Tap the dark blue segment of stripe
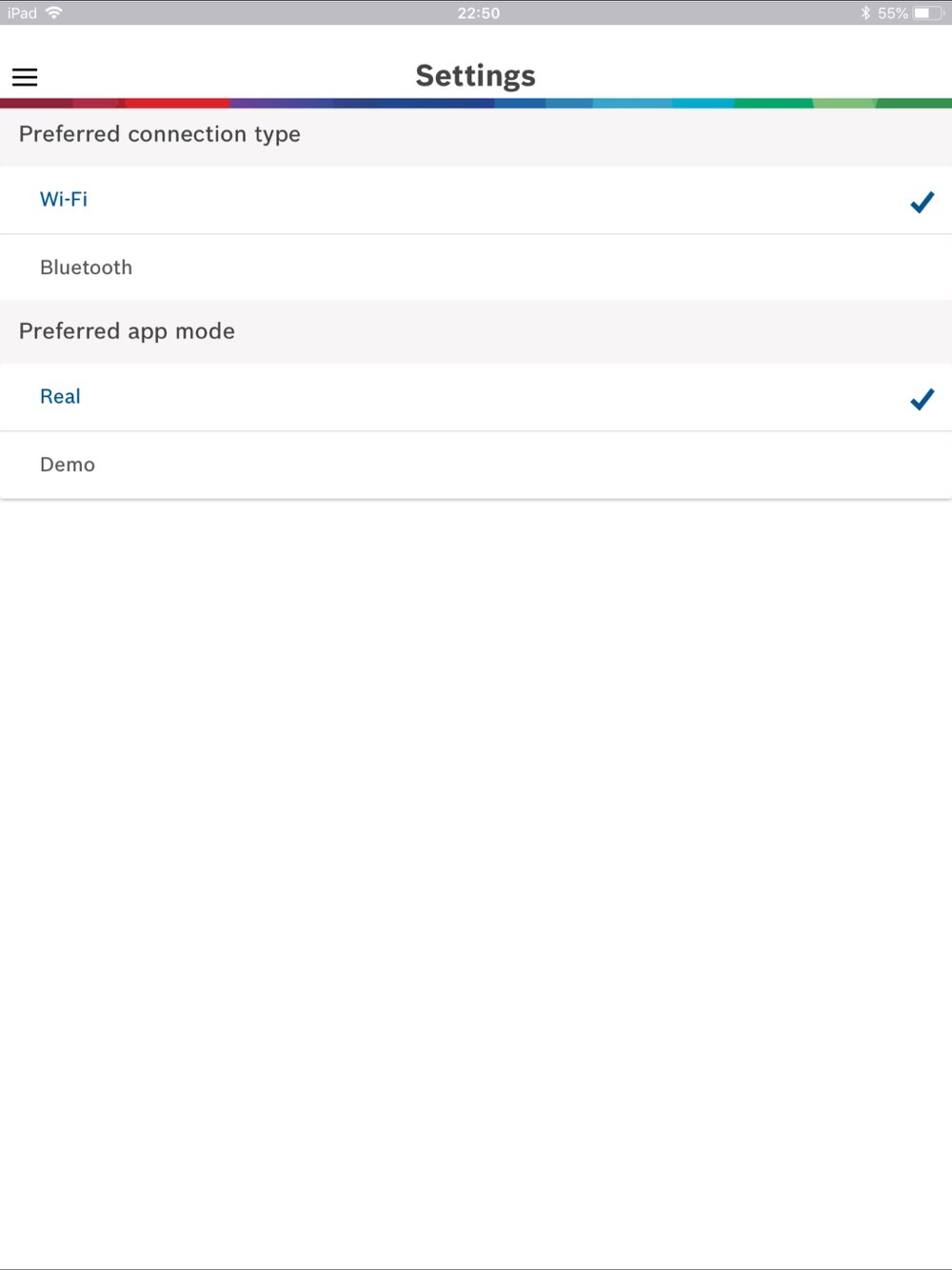Viewport: 952px width, 1270px height. [414, 103]
